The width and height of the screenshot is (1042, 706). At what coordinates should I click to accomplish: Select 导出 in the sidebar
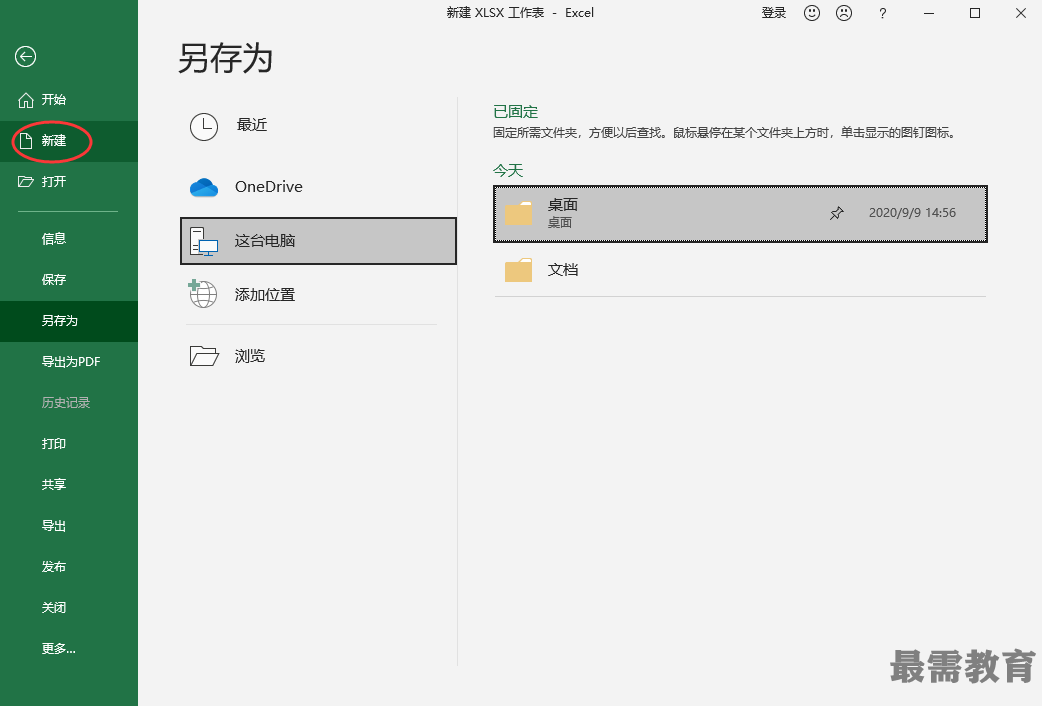pos(54,526)
